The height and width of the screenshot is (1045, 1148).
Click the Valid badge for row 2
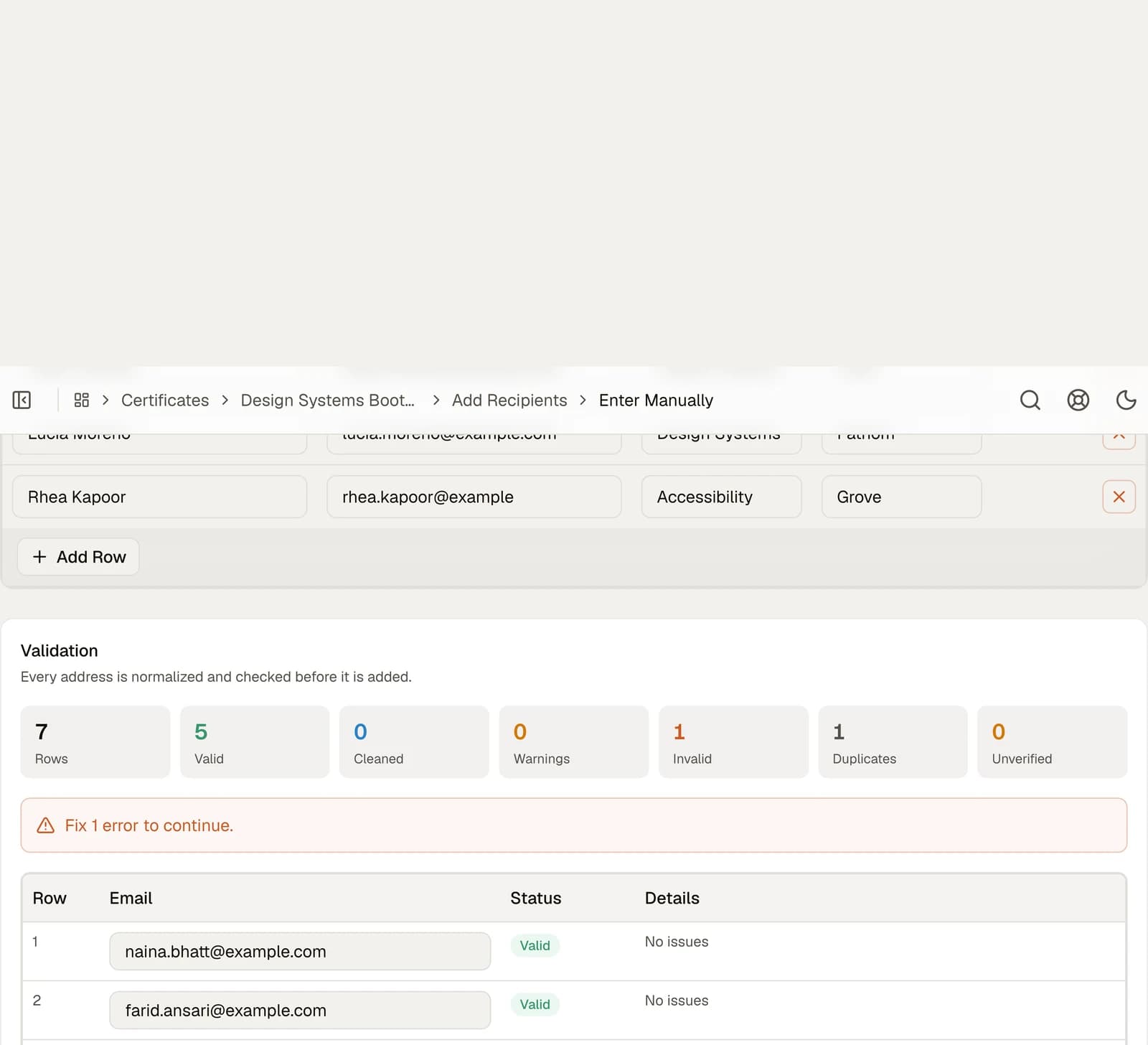tap(535, 1005)
